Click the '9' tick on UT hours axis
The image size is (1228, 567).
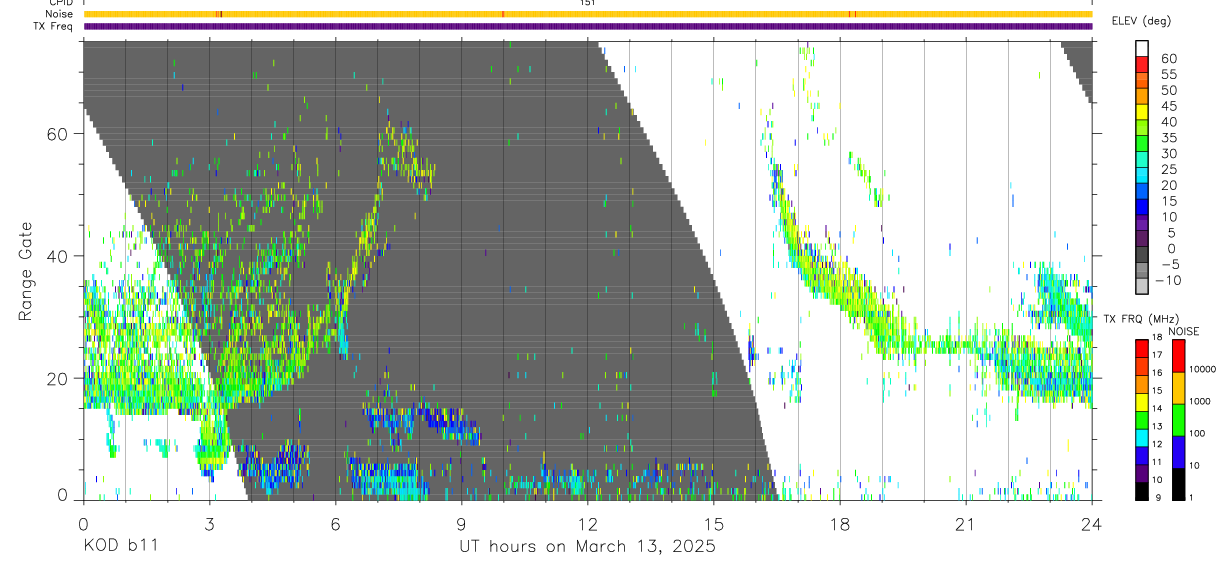pyautogui.click(x=461, y=523)
